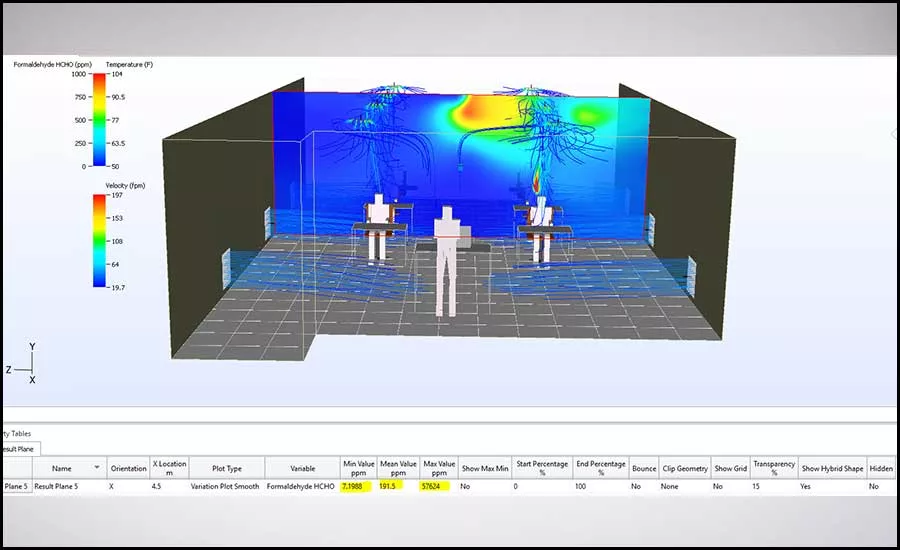This screenshot has height=550, width=900.
Task: Open the 'Variation Plot Smooth' plot type cell
Action: 227,486
